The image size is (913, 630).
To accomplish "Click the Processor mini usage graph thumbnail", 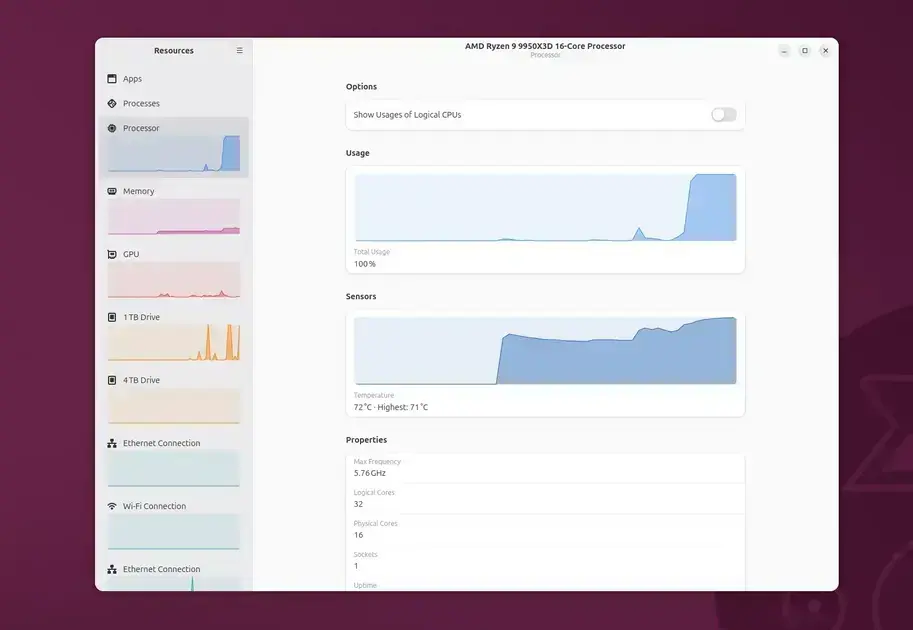I will click(174, 154).
